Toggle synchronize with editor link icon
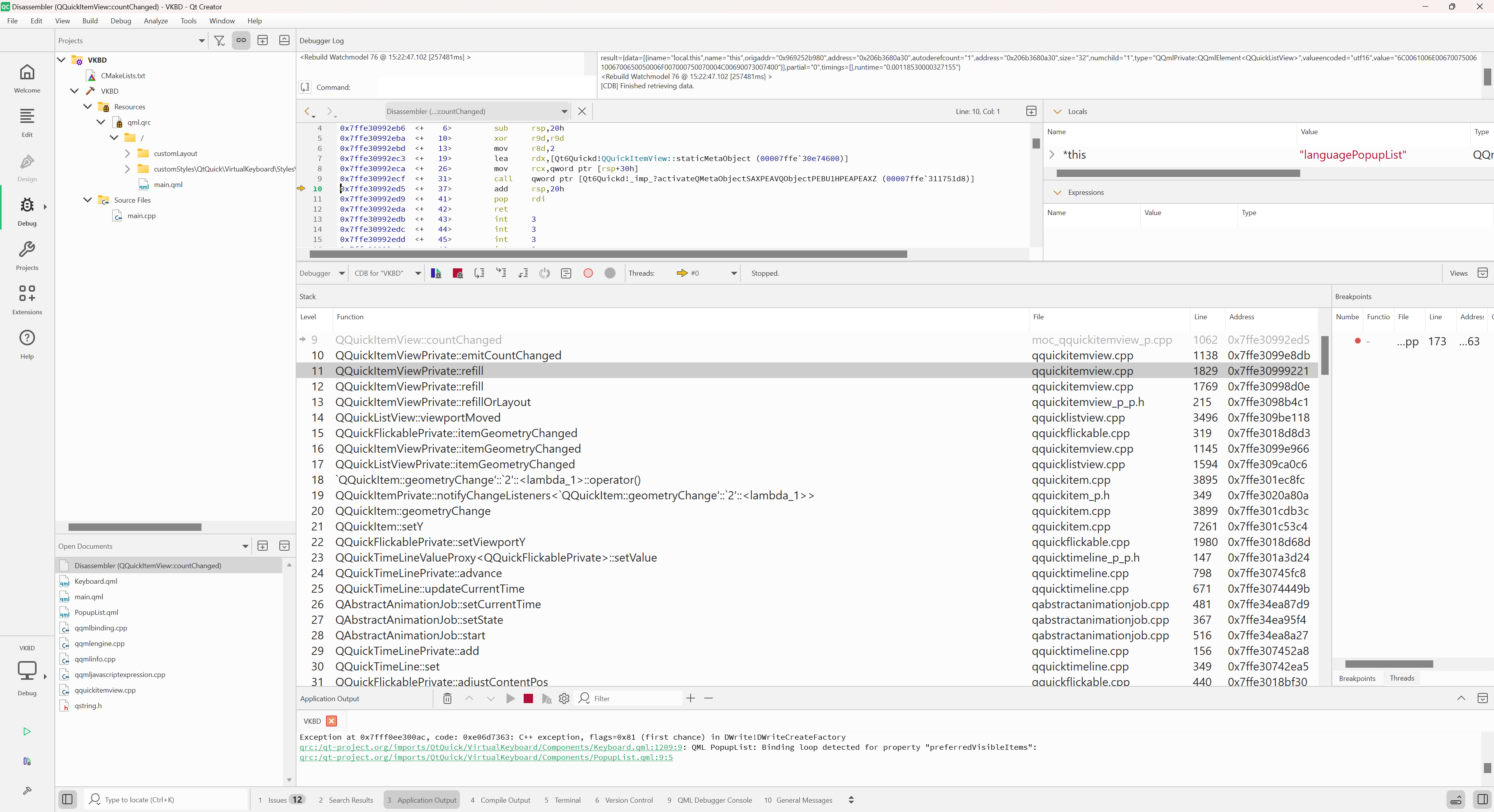 241,40
